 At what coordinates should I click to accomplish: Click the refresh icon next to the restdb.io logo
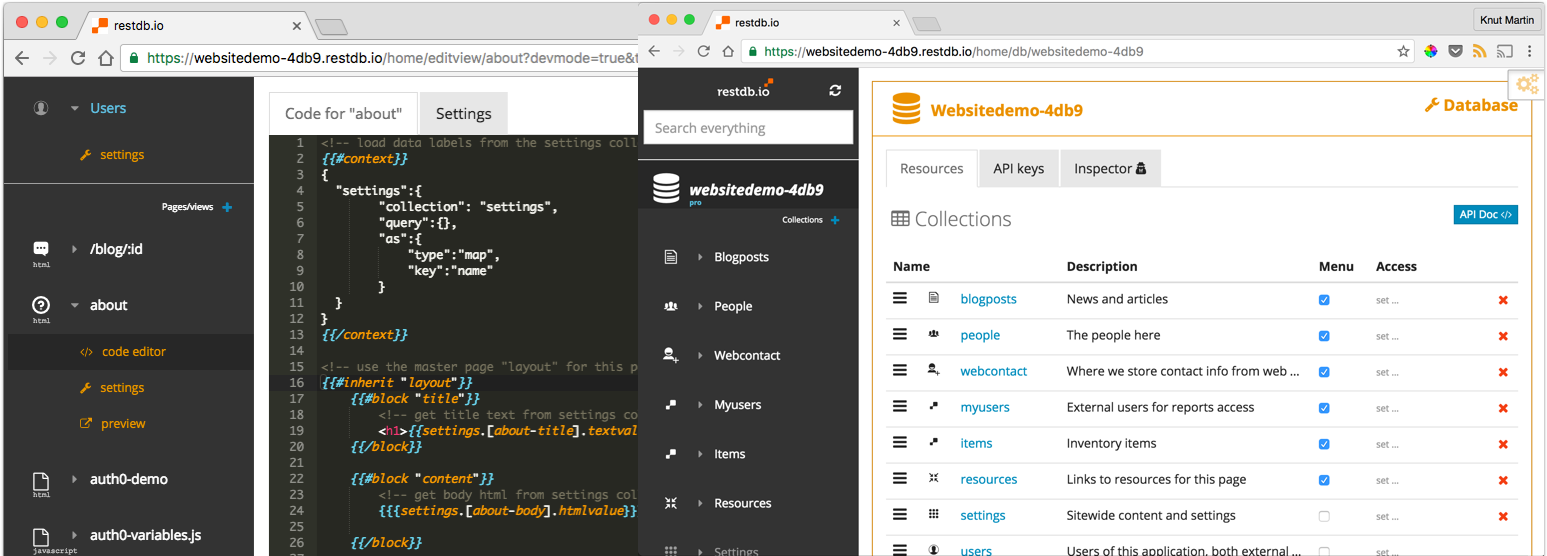point(835,90)
